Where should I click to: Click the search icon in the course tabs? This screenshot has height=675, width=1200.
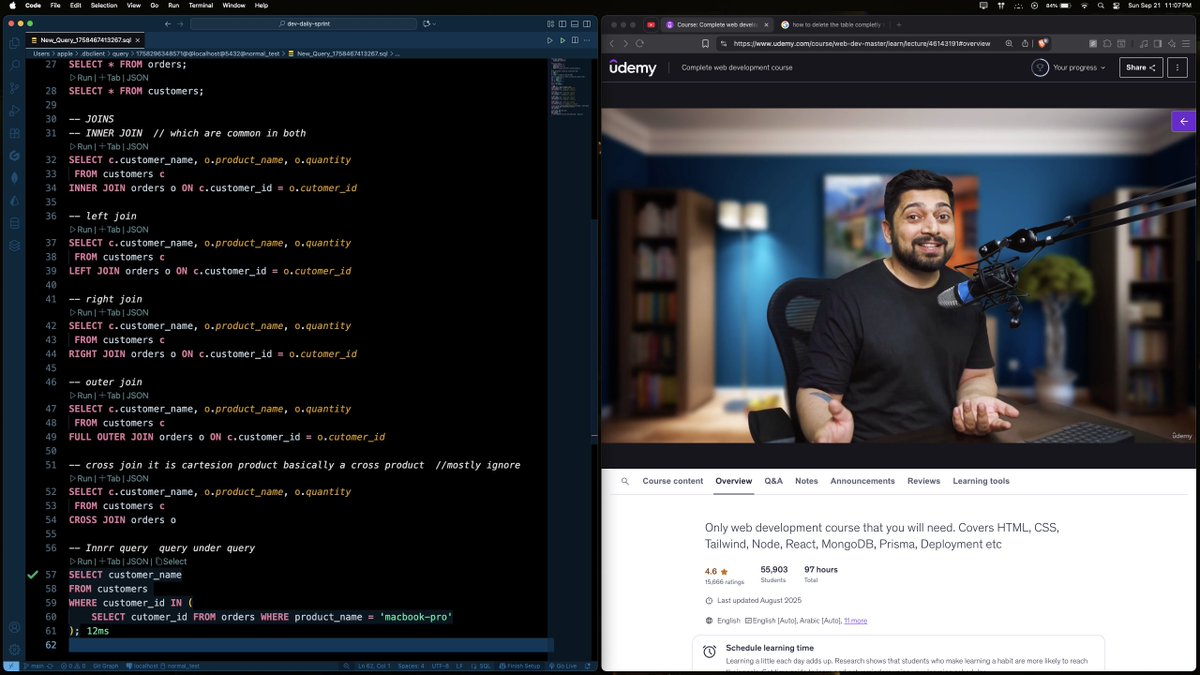coord(625,481)
